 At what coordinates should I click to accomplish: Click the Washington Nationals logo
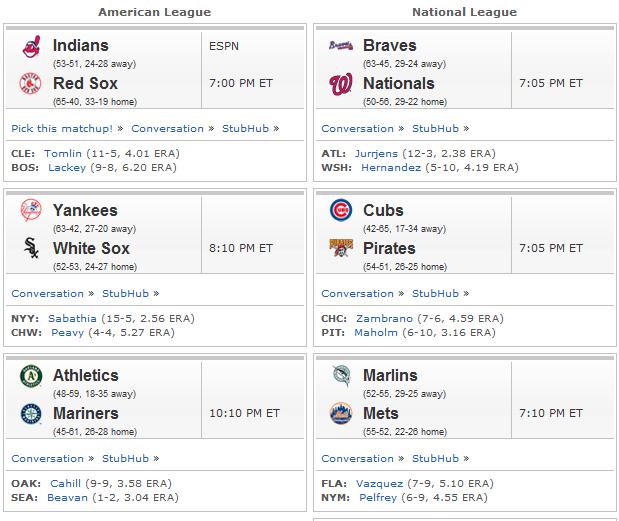(341, 84)
